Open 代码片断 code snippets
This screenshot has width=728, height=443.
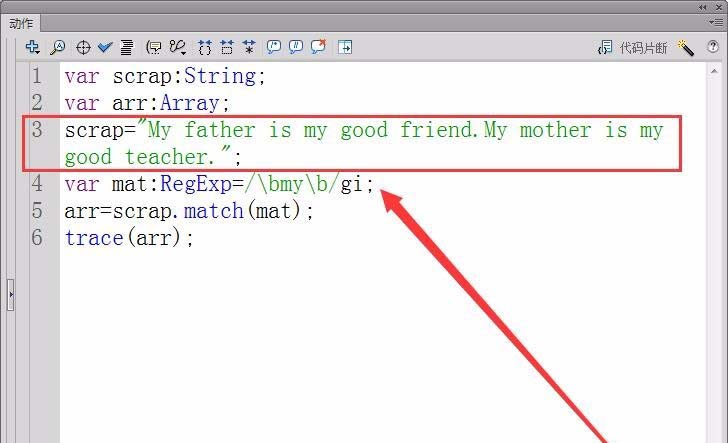pyautogui.click(x=632, y=47)
